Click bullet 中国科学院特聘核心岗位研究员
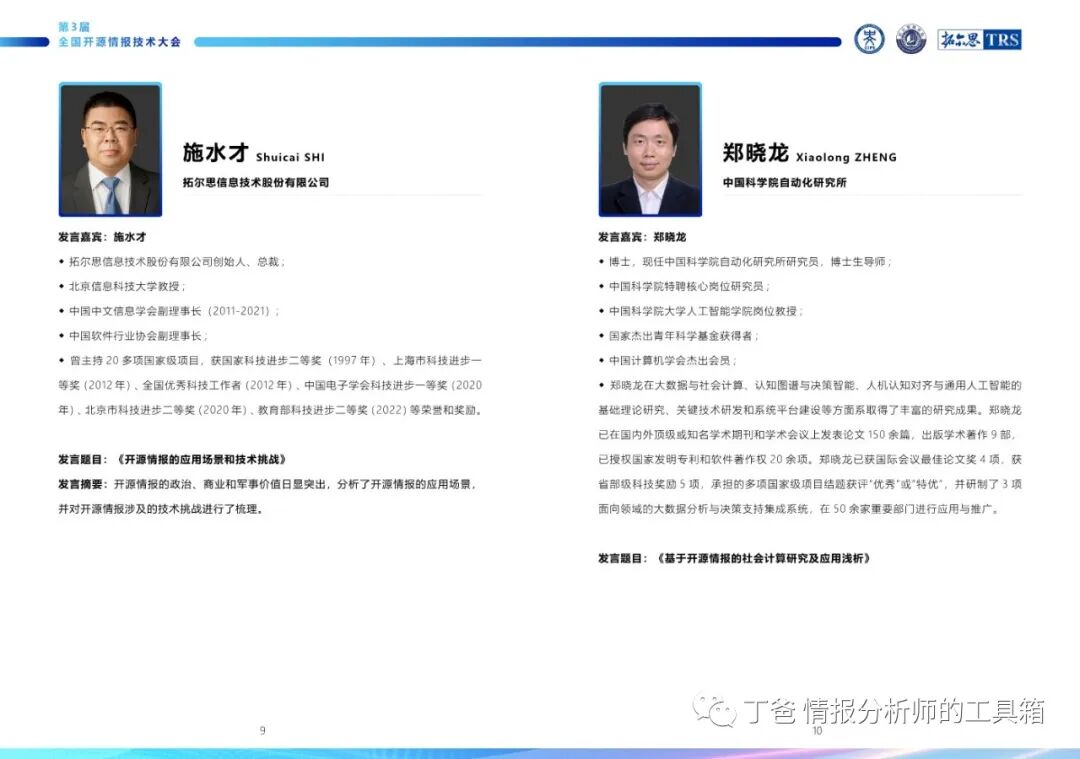1080x759 pixels. click(x=684, y=287)
